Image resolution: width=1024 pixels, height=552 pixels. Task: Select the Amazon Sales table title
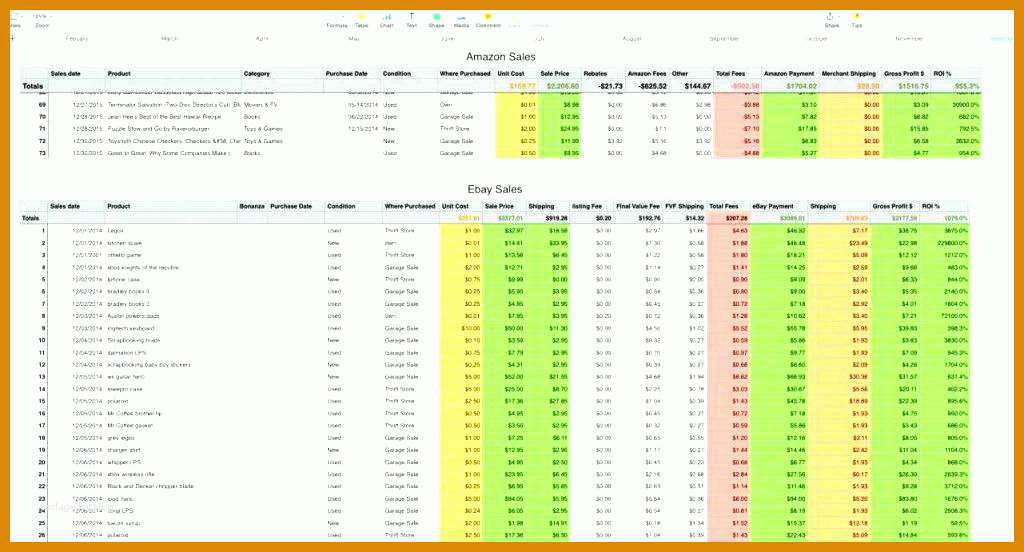tap(501, 57)
